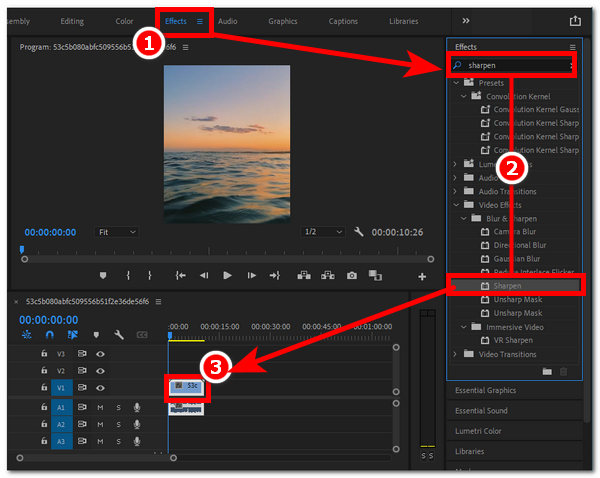Toggle the timeline Snap magnet icon
Viewport: 600px width, 478px height.
point(48,335)
